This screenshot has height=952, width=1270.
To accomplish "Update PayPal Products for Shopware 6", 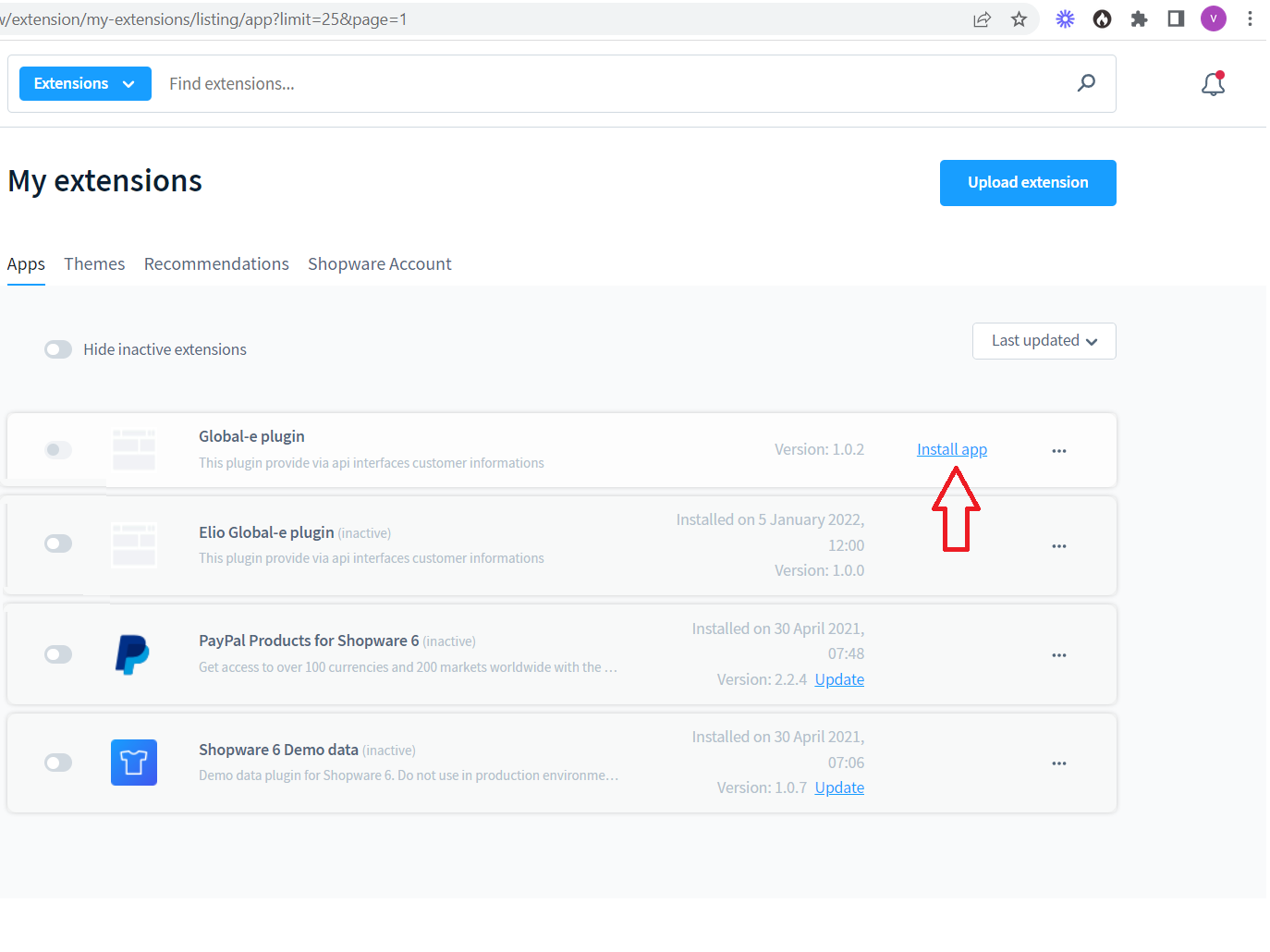I will coord(838,678).
